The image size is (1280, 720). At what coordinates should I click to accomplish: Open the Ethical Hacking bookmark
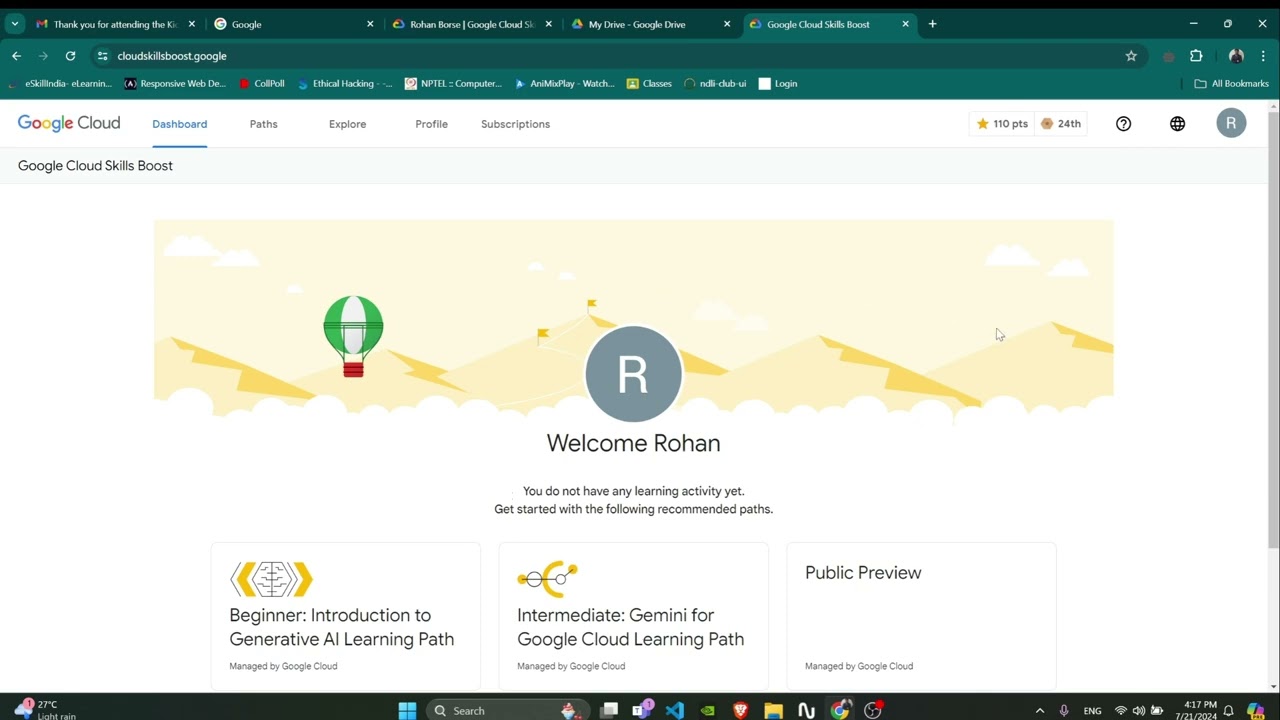(345, 84)
